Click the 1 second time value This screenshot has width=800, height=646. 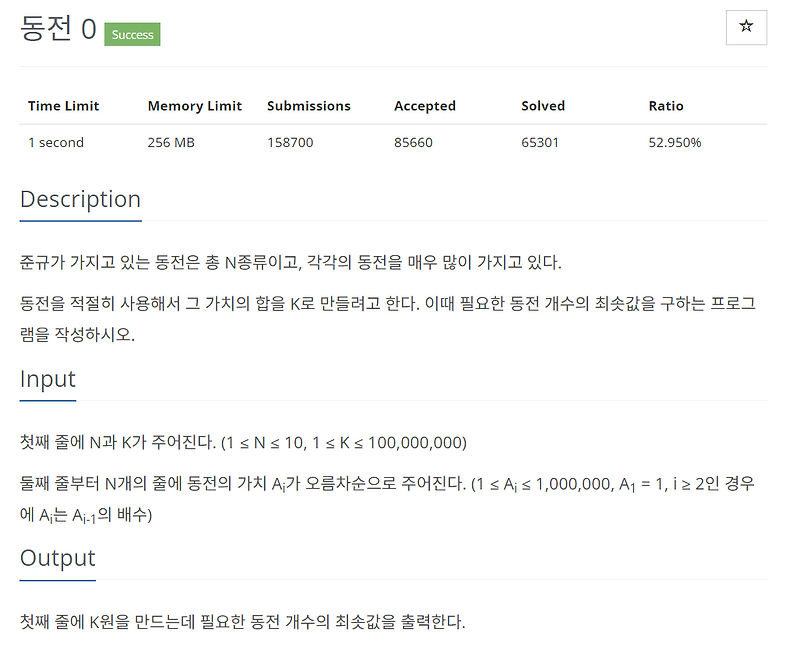coord(56,142)
